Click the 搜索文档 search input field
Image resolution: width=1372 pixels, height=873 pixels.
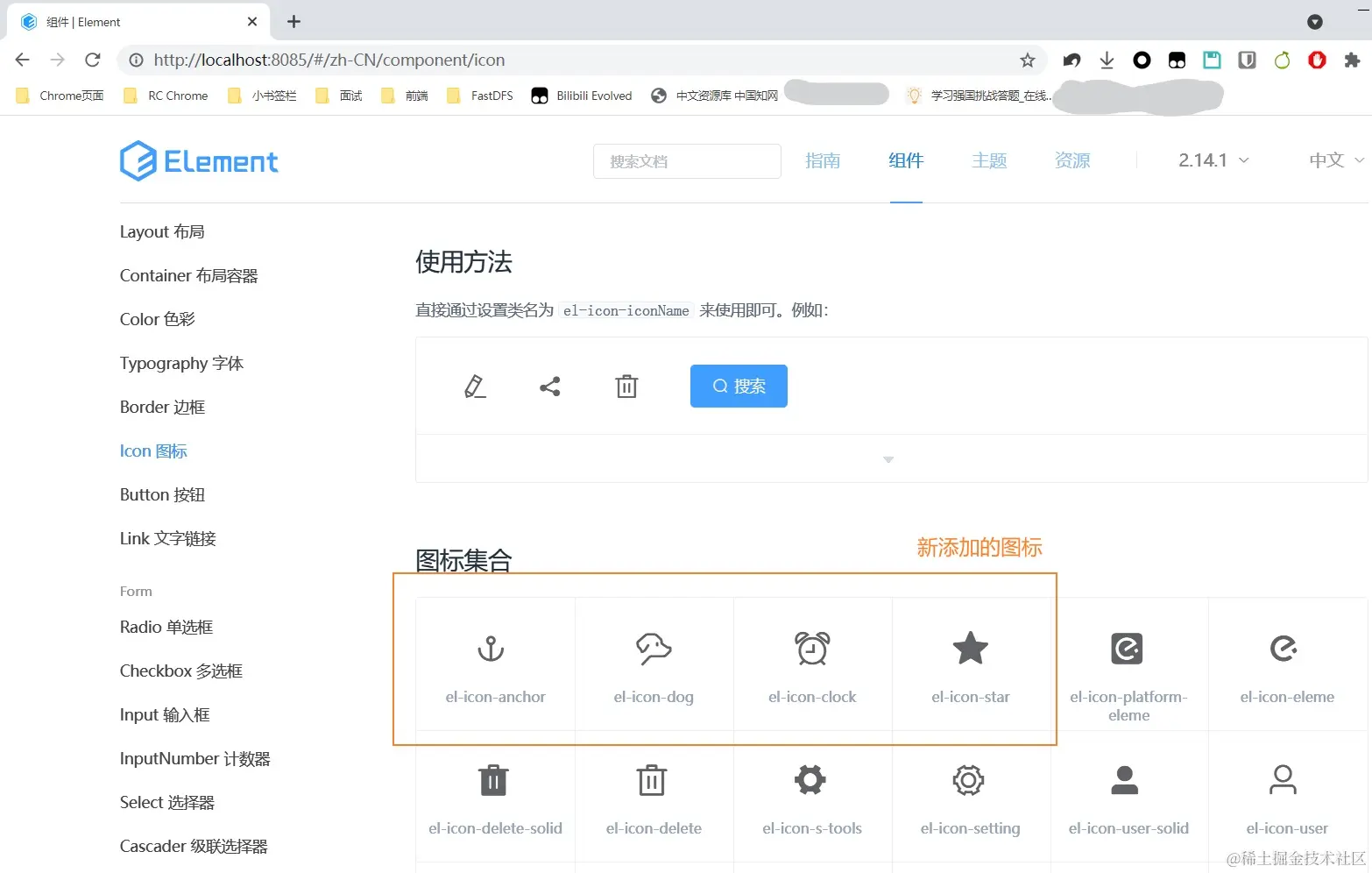(687, 161)
